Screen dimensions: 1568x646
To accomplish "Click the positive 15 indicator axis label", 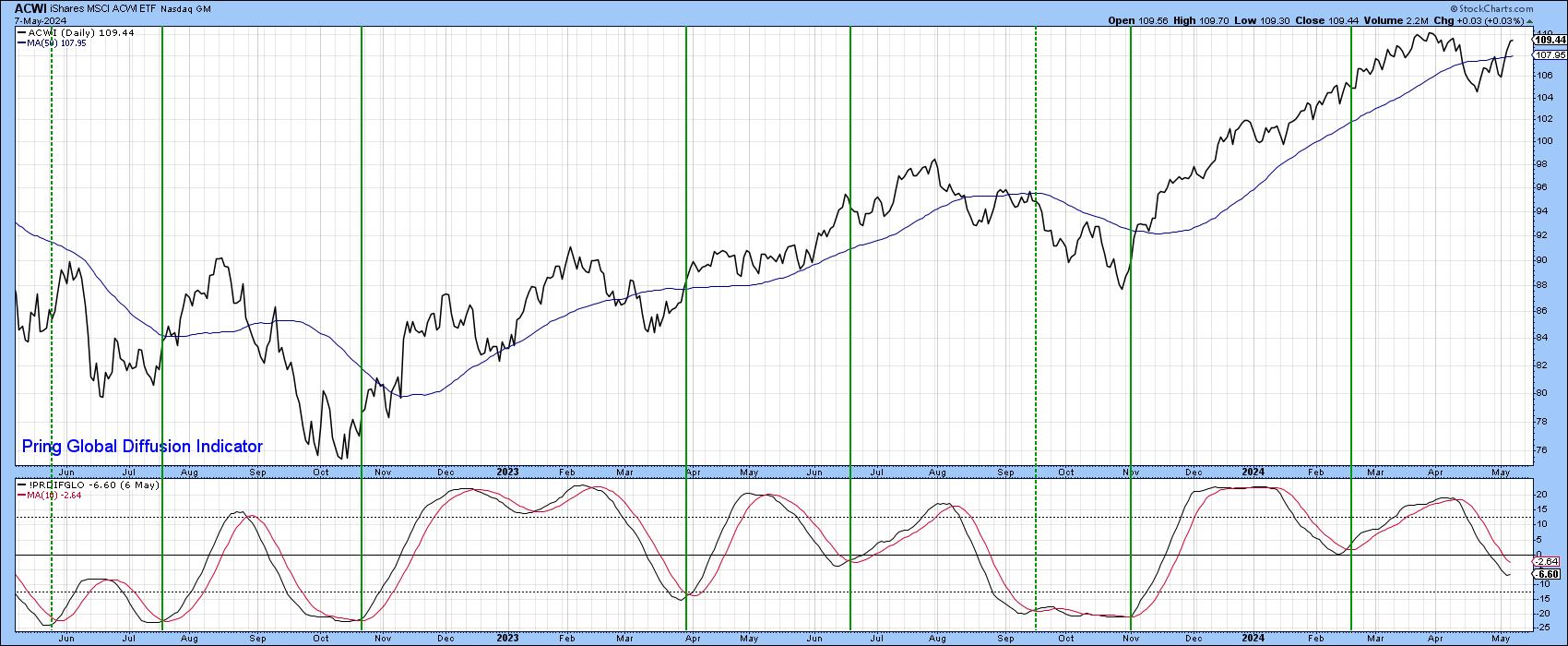I will point(1540,509).
